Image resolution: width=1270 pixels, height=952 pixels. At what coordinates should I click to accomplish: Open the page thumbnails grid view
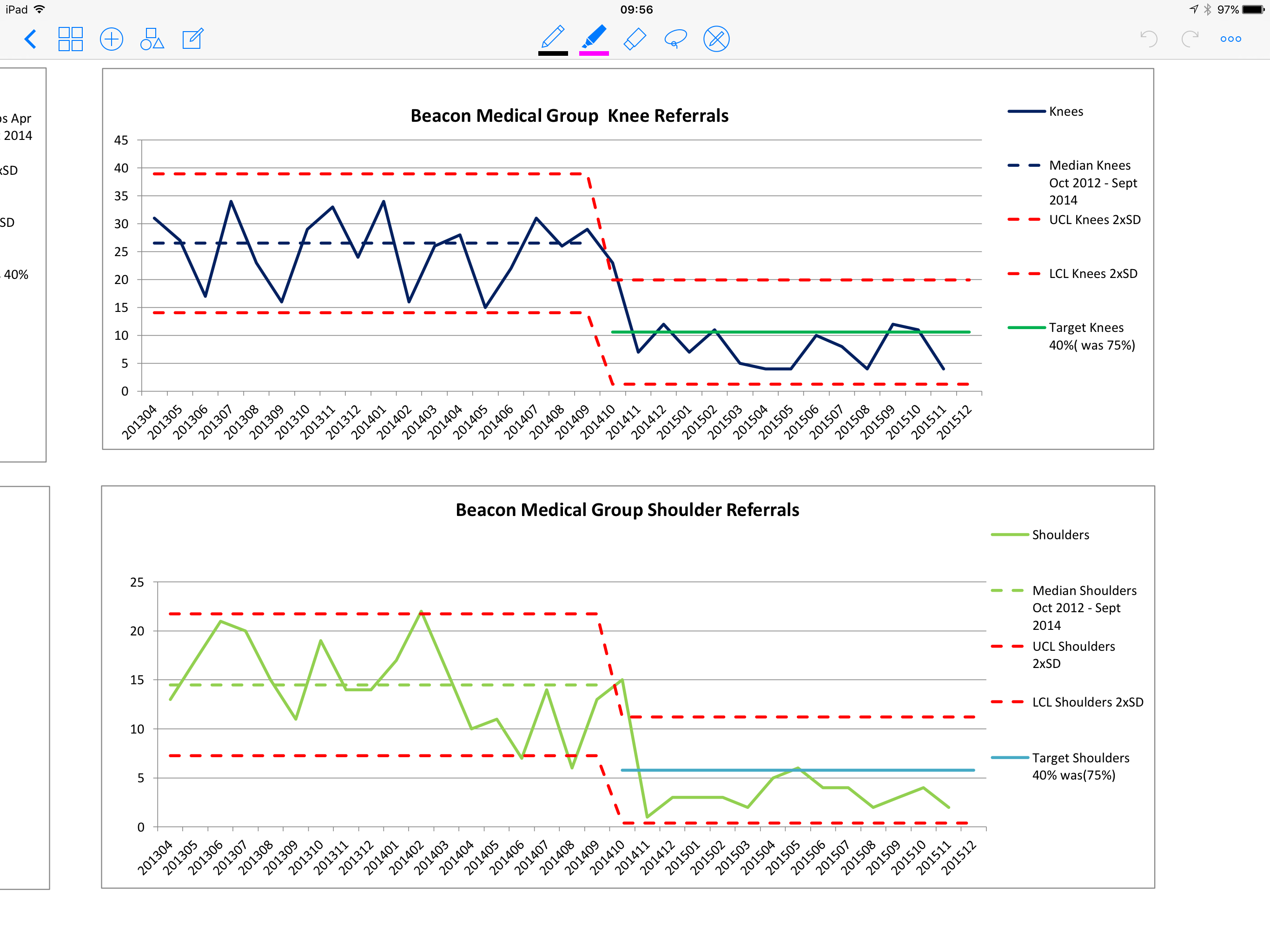click(x=71, y=39)
